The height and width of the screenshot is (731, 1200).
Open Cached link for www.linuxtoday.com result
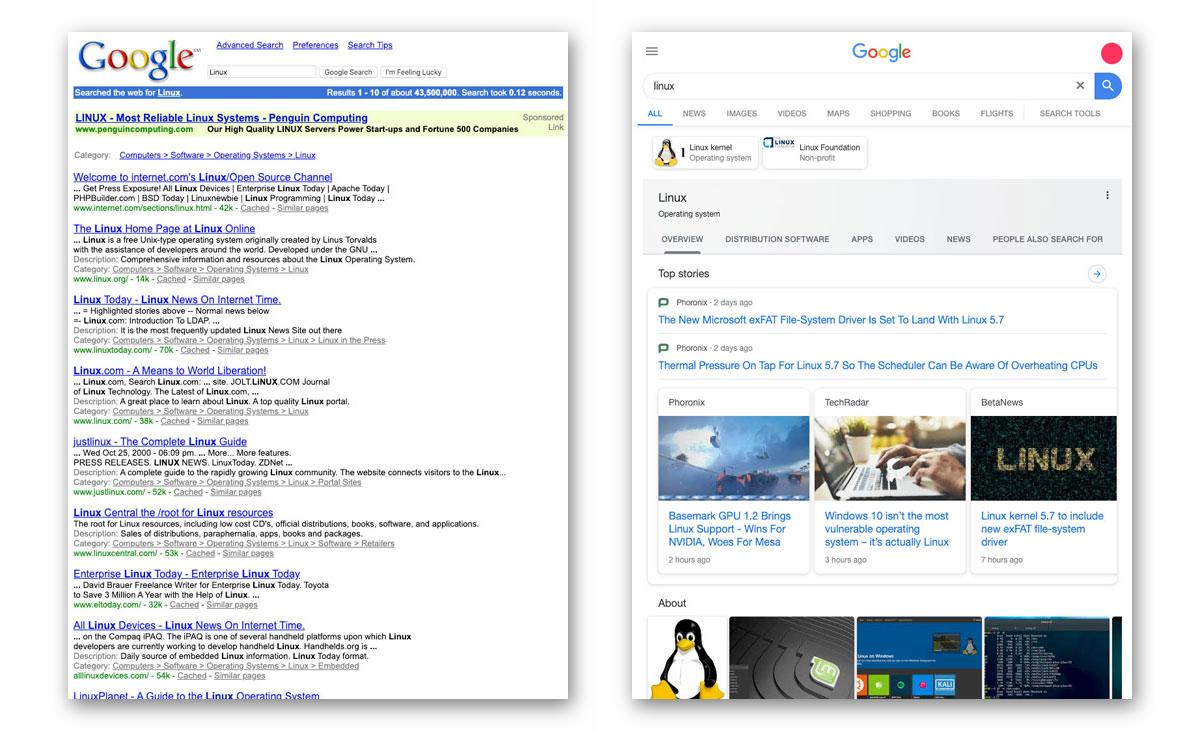point(195,350)
